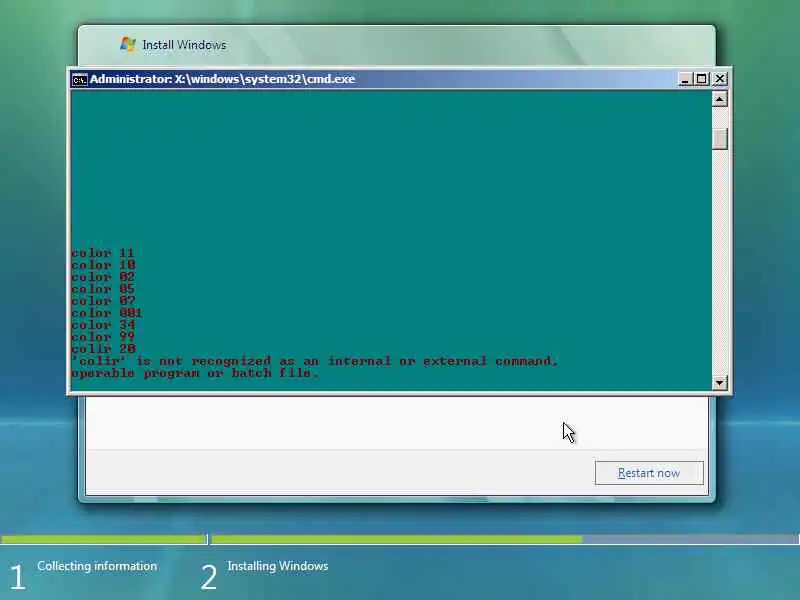The image size is (800, 600).
Task: Click the 'color 99' line
Action: (x=103, y=337)
